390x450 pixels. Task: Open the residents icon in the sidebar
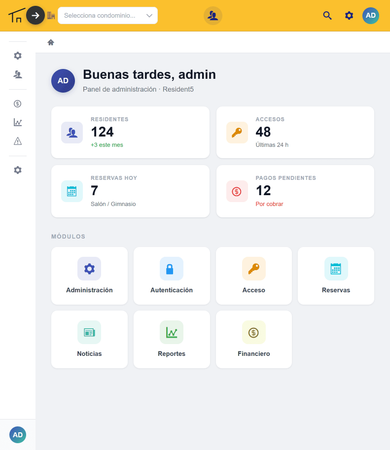[x=18, y=74]
